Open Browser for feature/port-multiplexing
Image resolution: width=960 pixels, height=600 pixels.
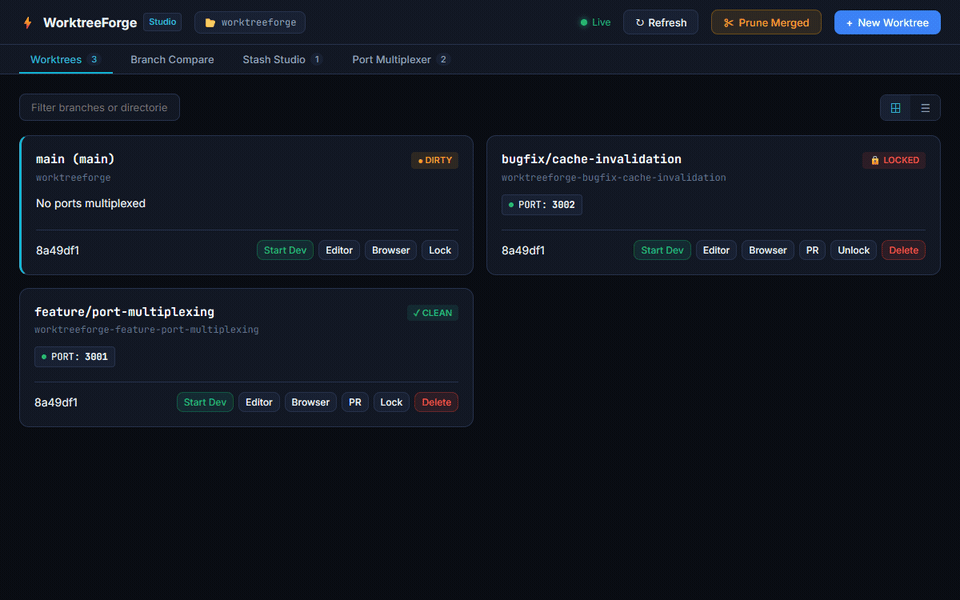click(310, 402)
